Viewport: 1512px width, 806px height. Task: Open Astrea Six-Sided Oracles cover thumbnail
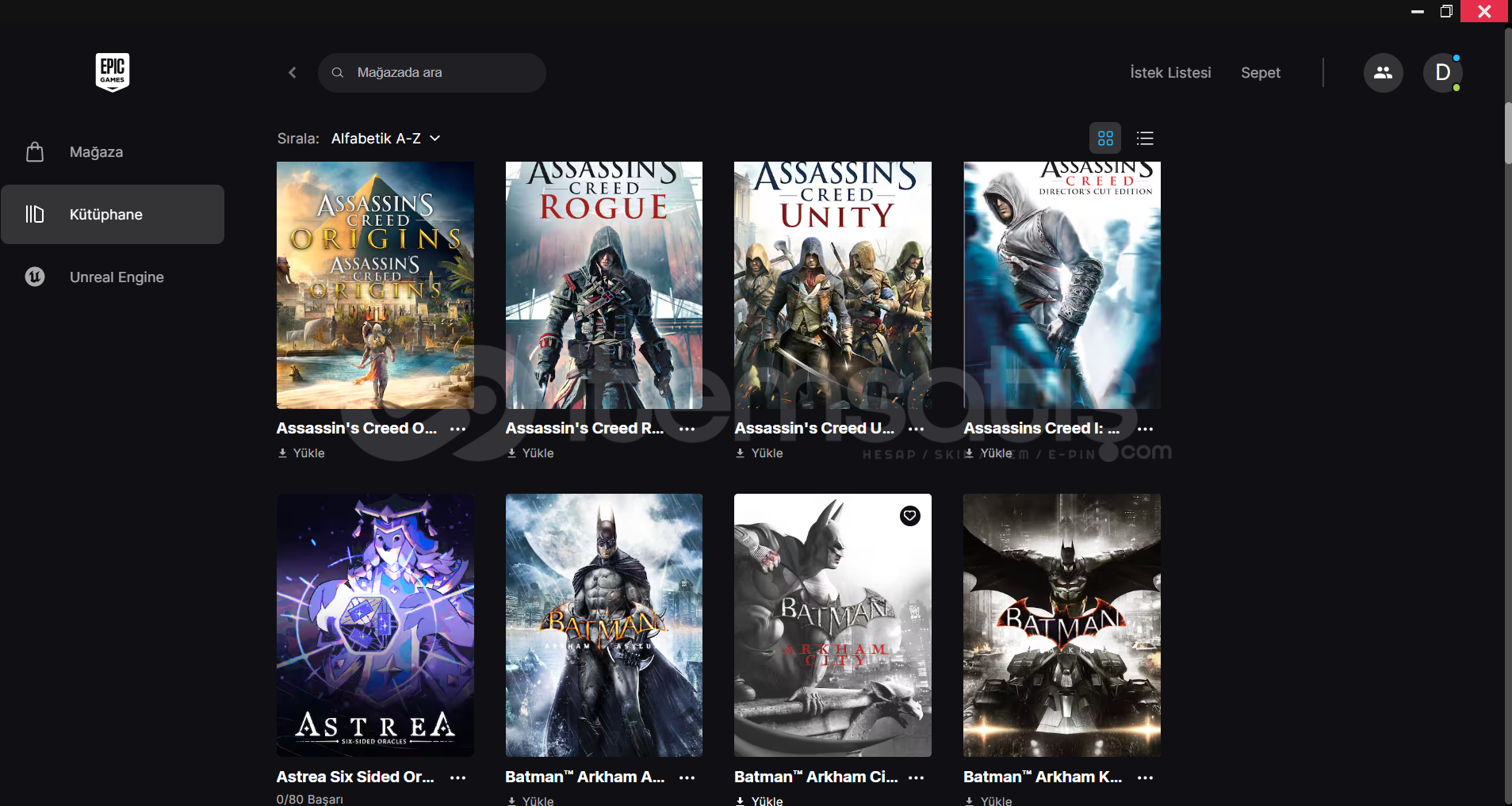tap(375, 625)
